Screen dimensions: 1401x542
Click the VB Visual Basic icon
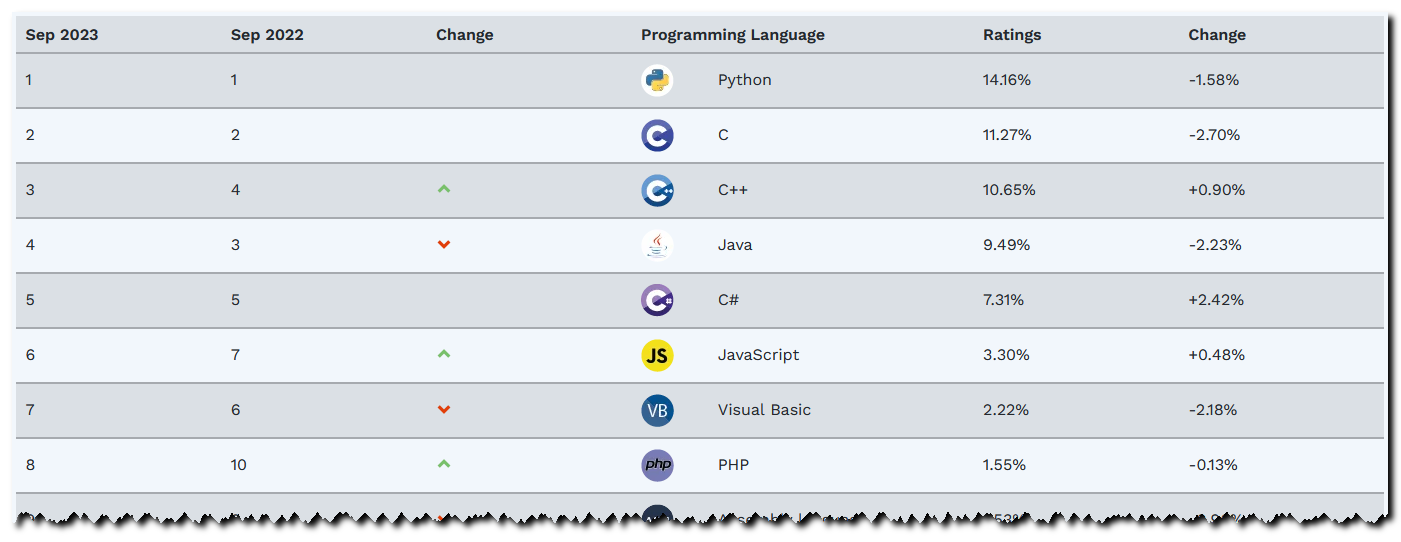[657, 410]
